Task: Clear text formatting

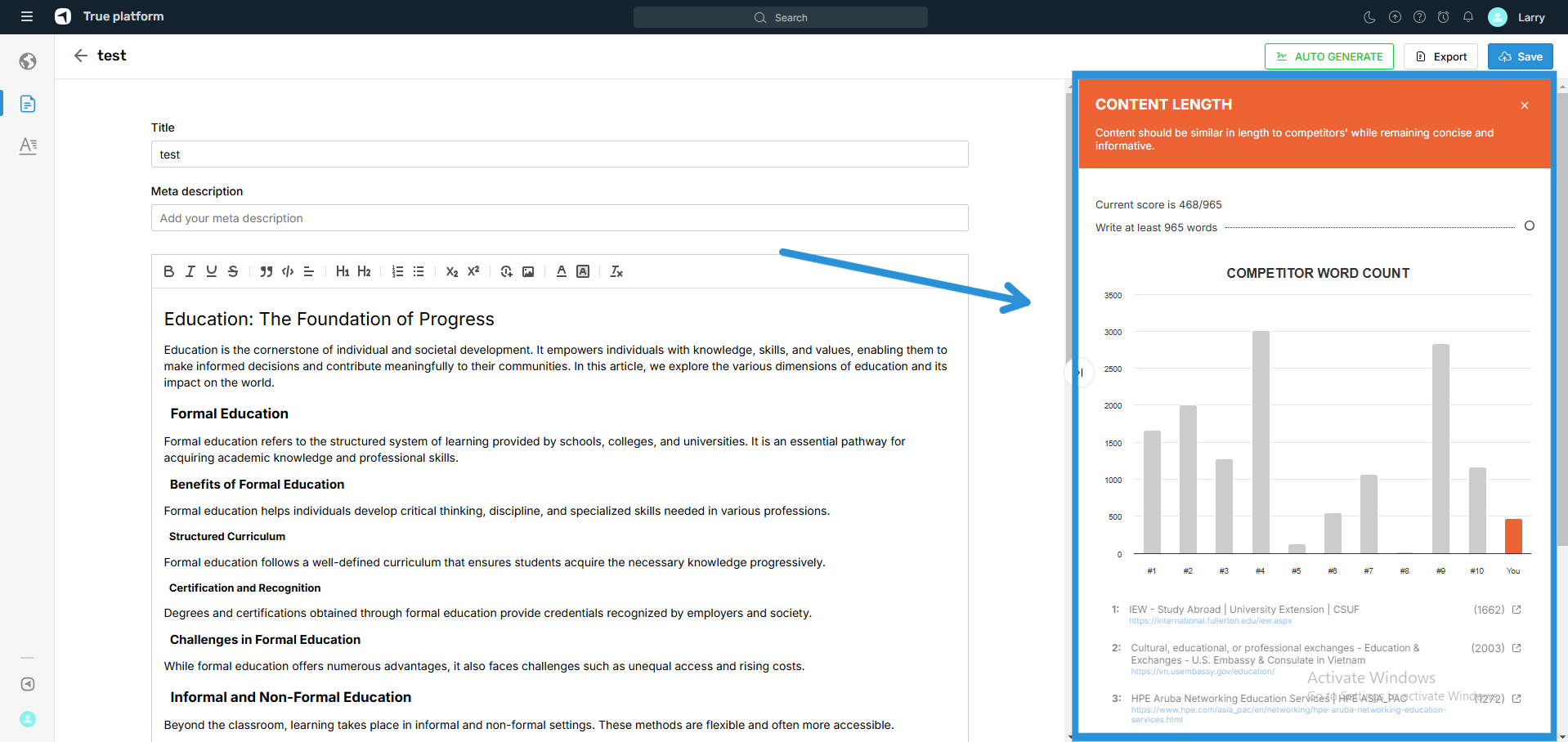Action: (x=616, y=271)
